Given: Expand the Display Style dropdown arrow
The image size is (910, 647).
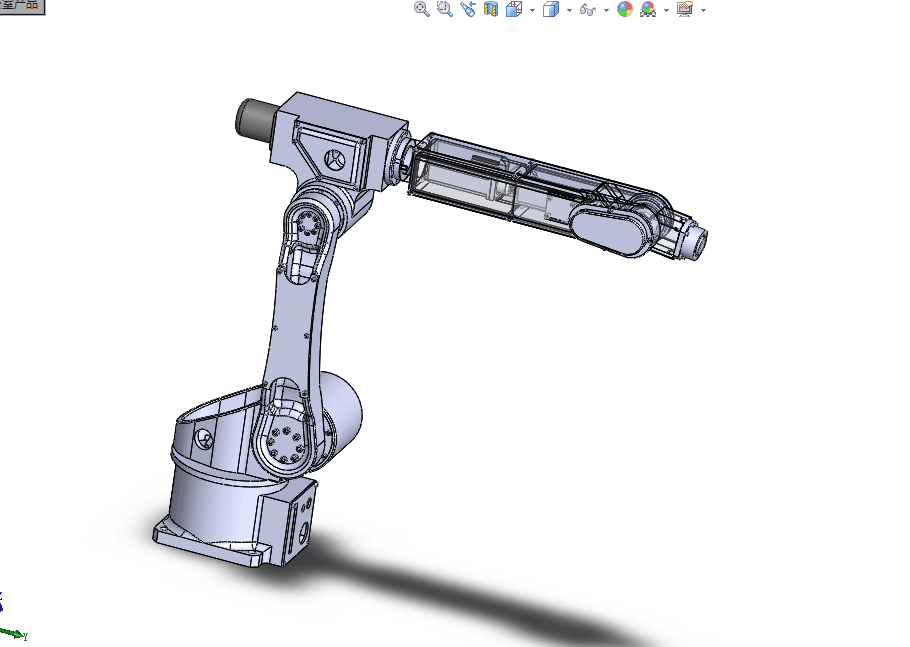Looking at the screenshot, I should click(x=569, y=10).
